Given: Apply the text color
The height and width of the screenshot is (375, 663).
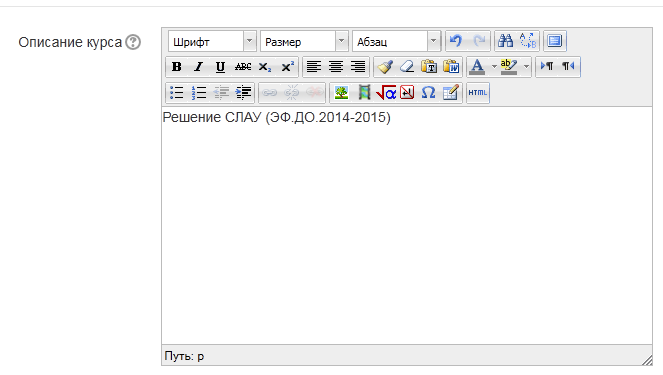Looking at the screenshot, I should (x=477, y=67).
